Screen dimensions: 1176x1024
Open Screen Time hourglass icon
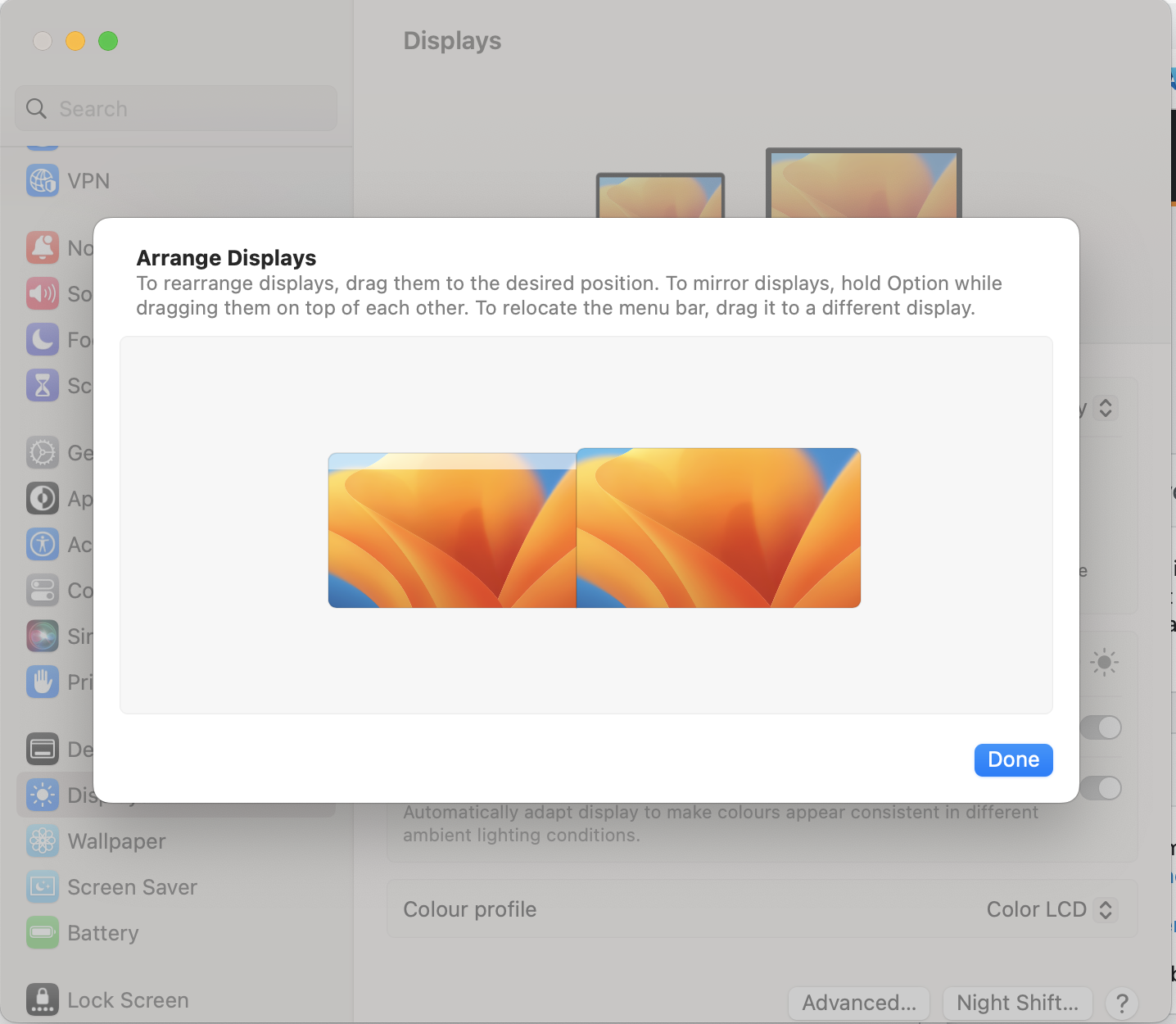tap(43, 385)
